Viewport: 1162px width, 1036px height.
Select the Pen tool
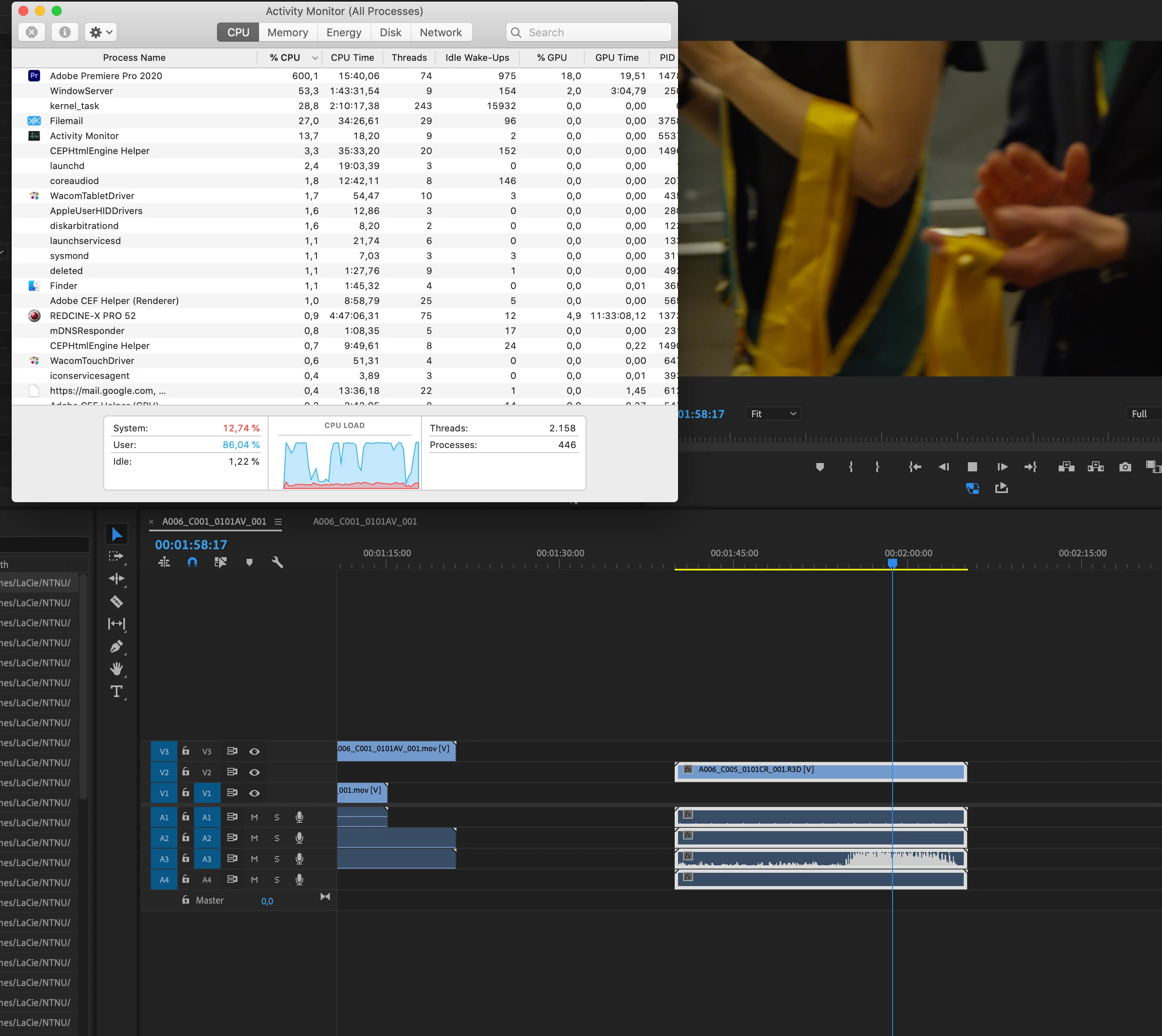click(x=117, y=647)
